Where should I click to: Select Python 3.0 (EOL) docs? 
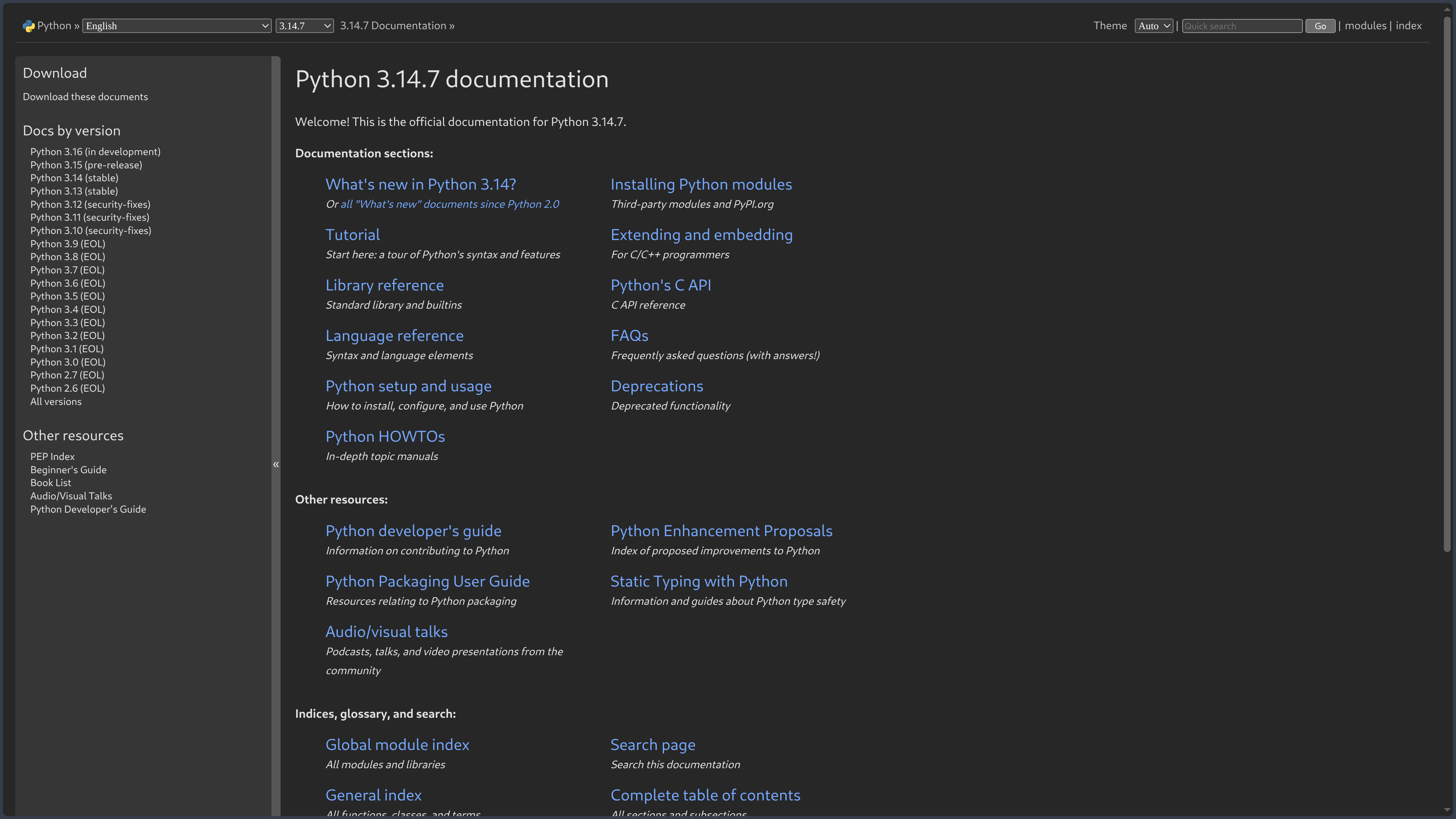(68, 362)
